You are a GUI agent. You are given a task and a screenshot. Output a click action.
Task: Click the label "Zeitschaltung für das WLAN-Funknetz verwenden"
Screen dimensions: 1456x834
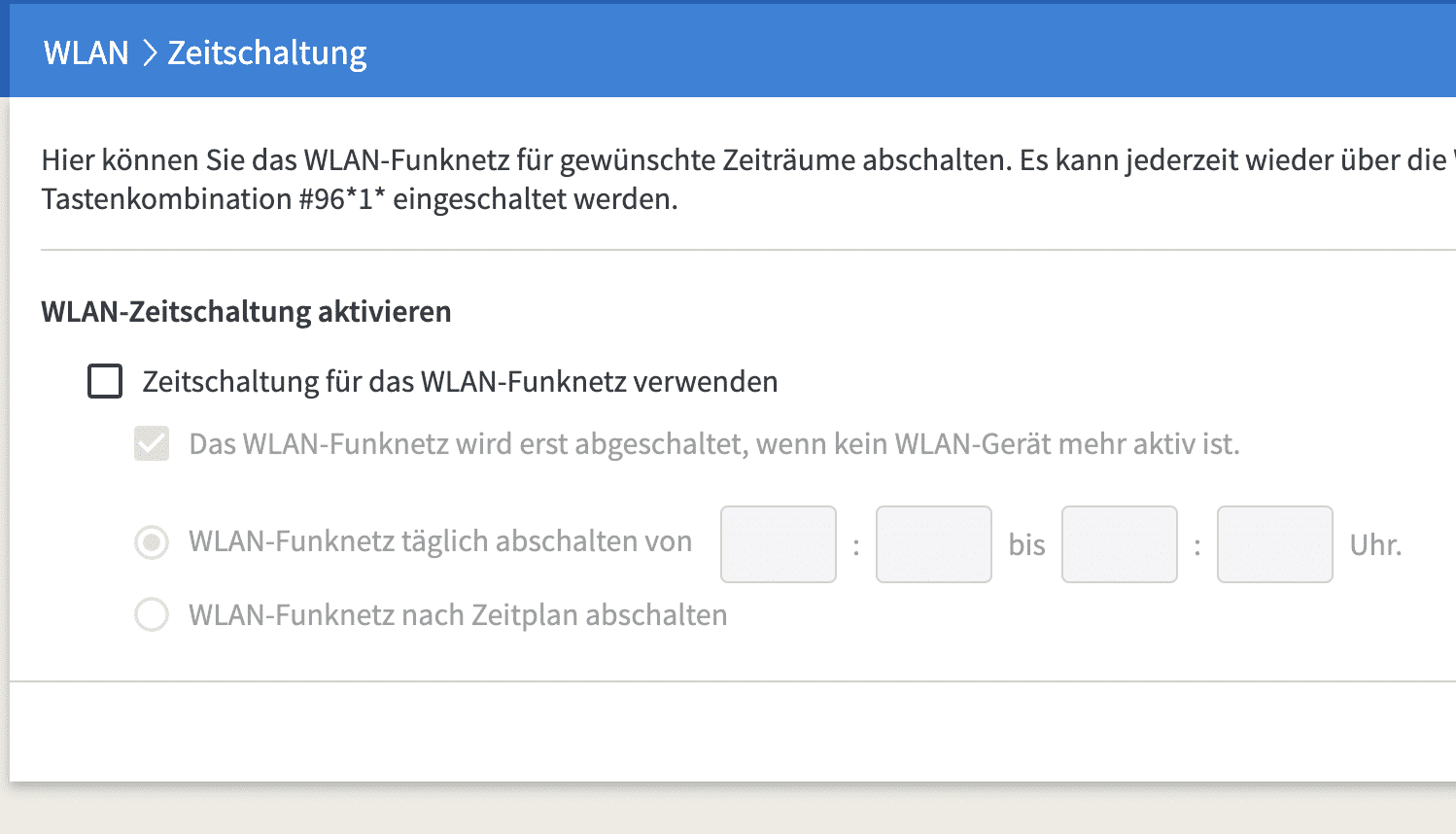point(460,381)
